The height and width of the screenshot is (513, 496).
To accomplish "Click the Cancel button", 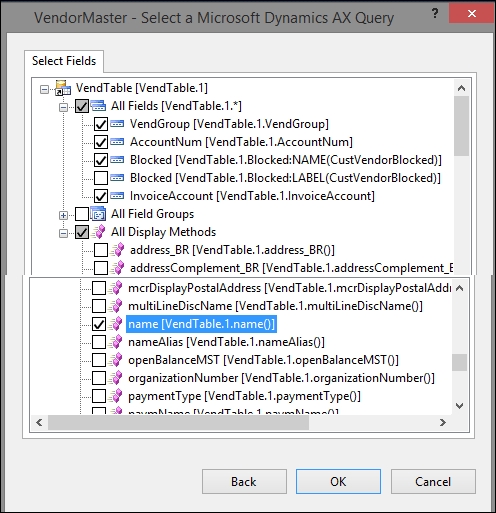I will pos(433,482).
